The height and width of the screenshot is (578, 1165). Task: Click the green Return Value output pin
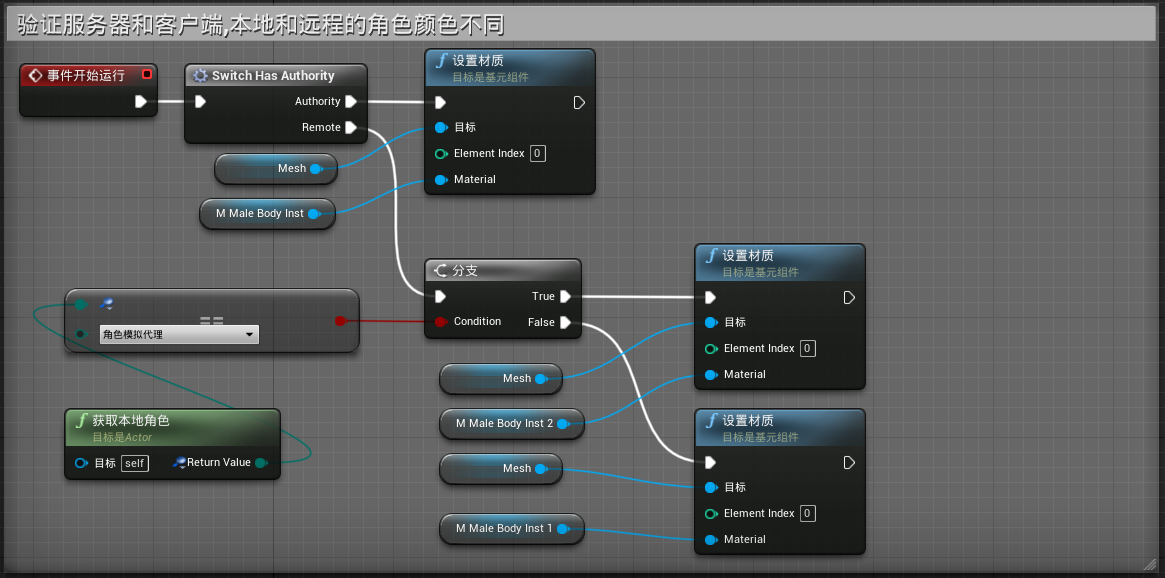tap(259, 462)
